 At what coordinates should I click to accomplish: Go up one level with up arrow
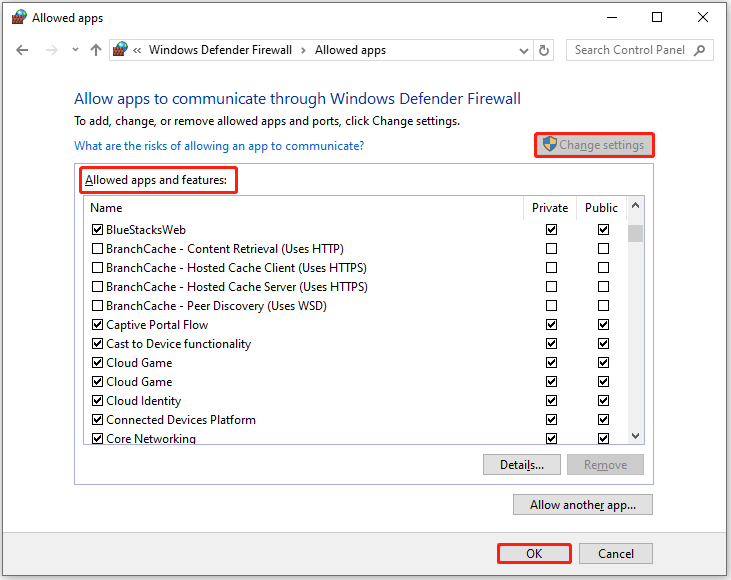click(x=96, y=50)
